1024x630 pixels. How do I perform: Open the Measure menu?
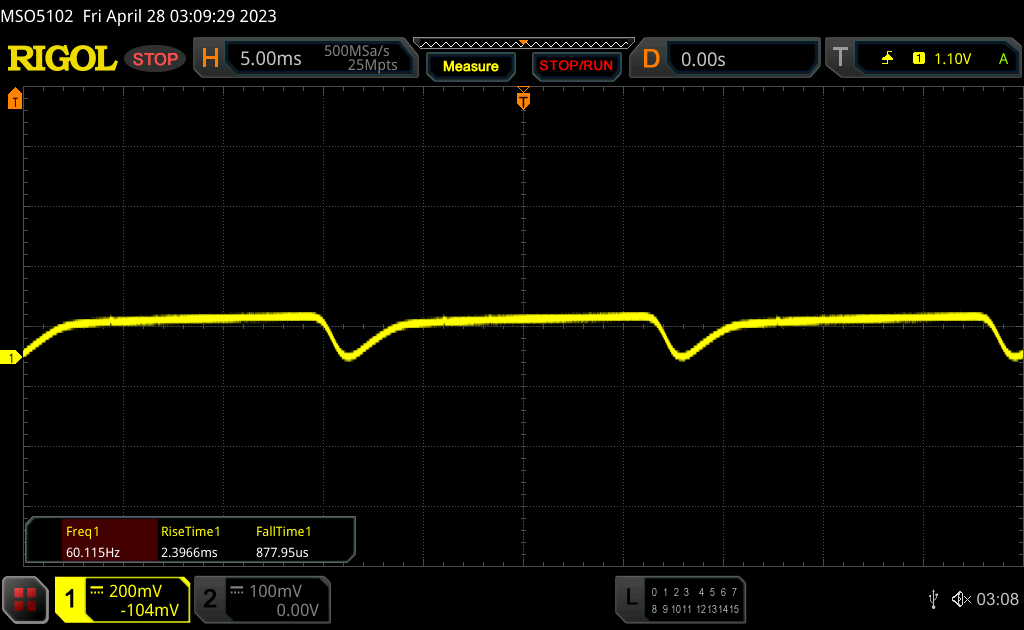pos(470,66)
